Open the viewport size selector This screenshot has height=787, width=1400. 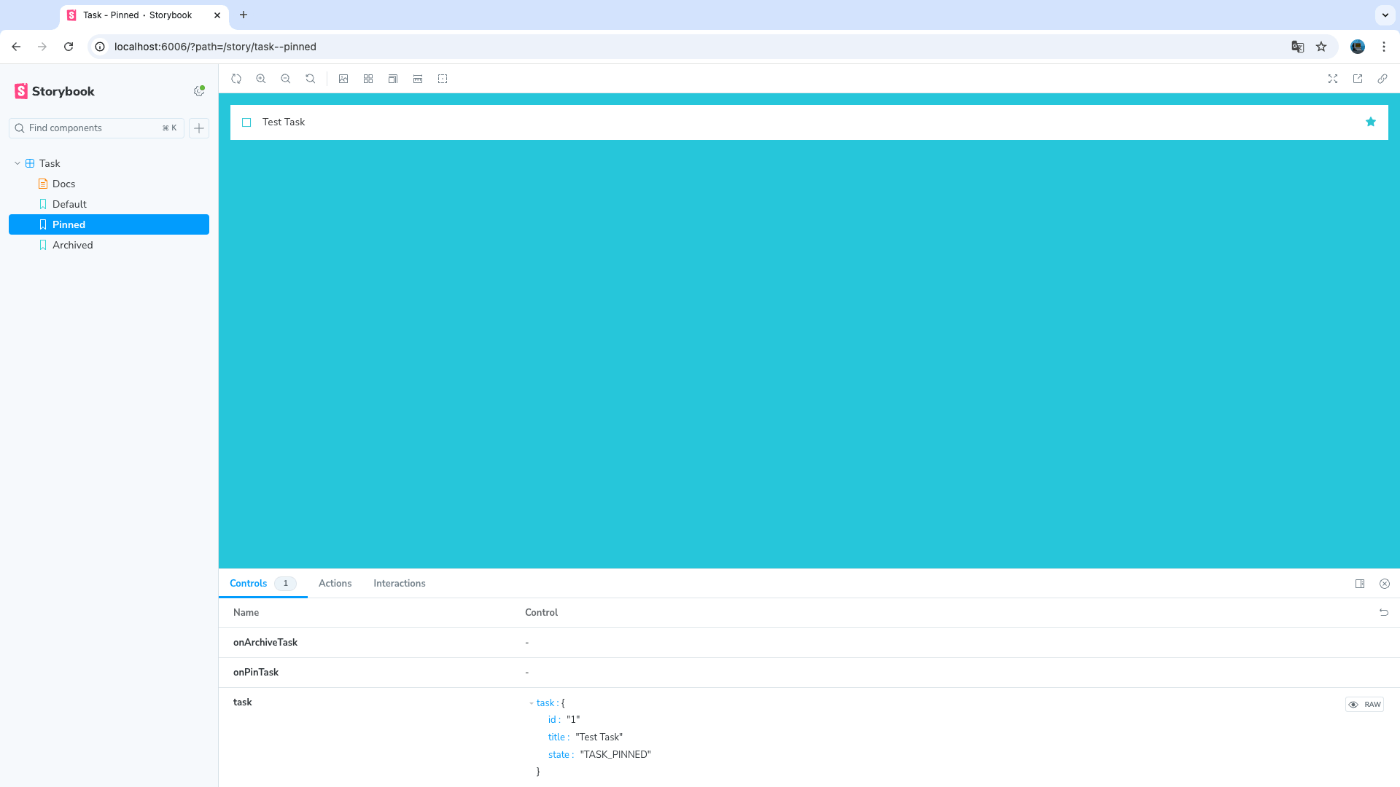click(x=393, y=78)
